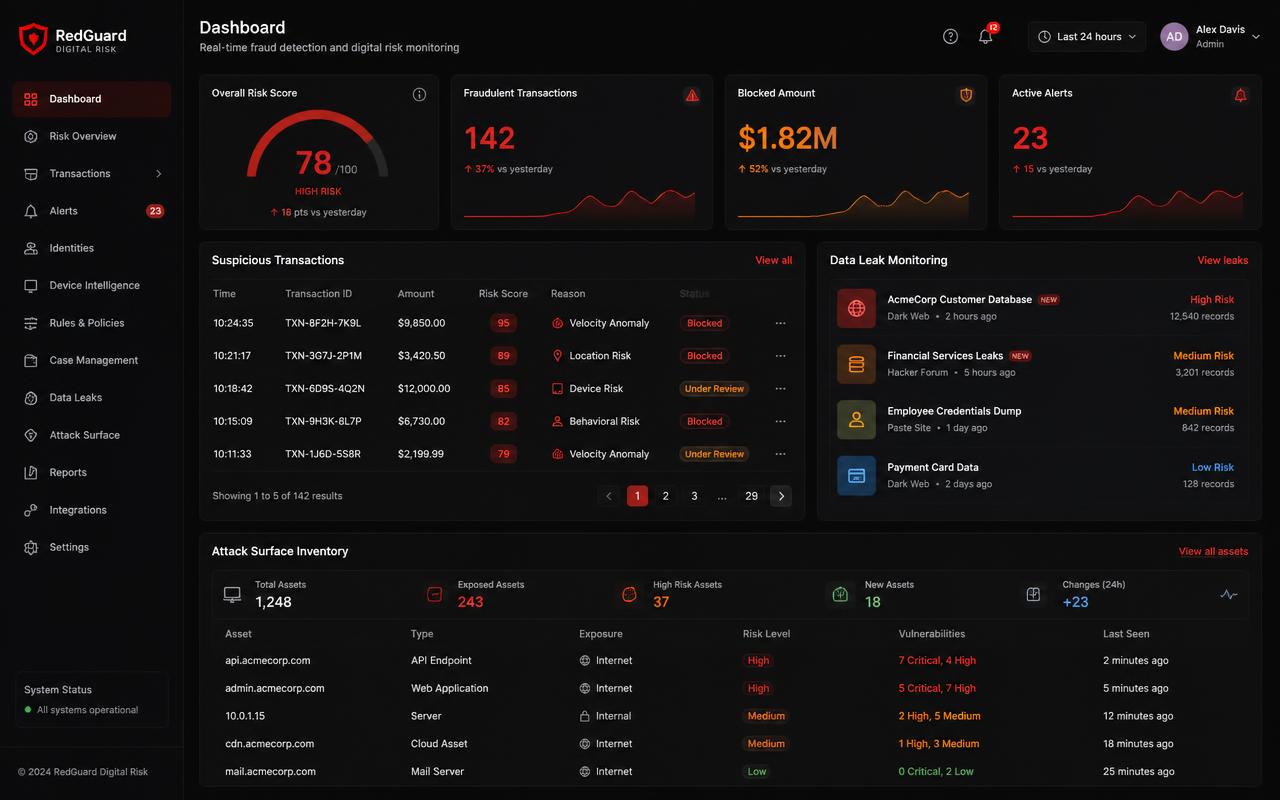Click the 10.0.1.15 server asset row
The width and height of the screenshot is (1280, 800).
coord(730,716)
